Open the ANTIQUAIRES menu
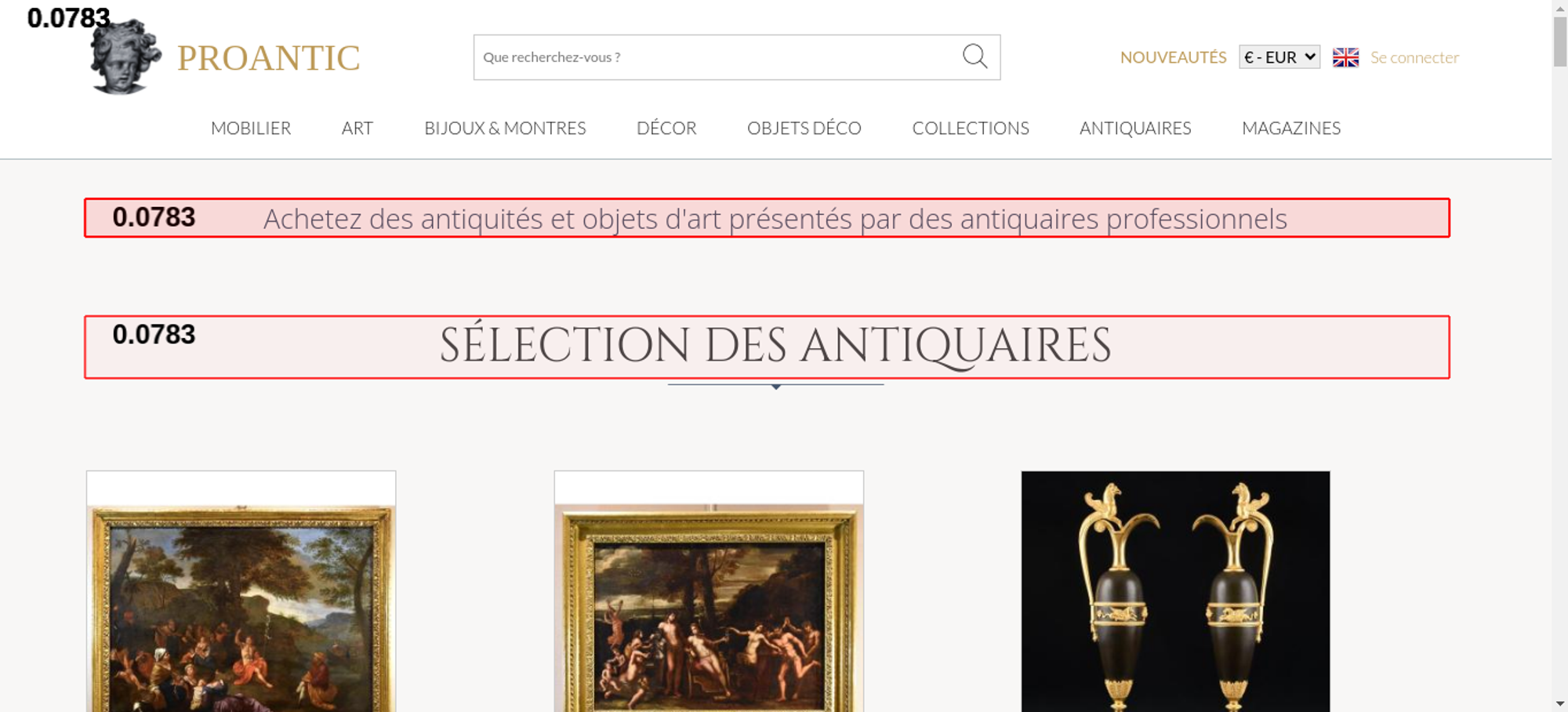The image size is (1568, 712). (1135, 128)
